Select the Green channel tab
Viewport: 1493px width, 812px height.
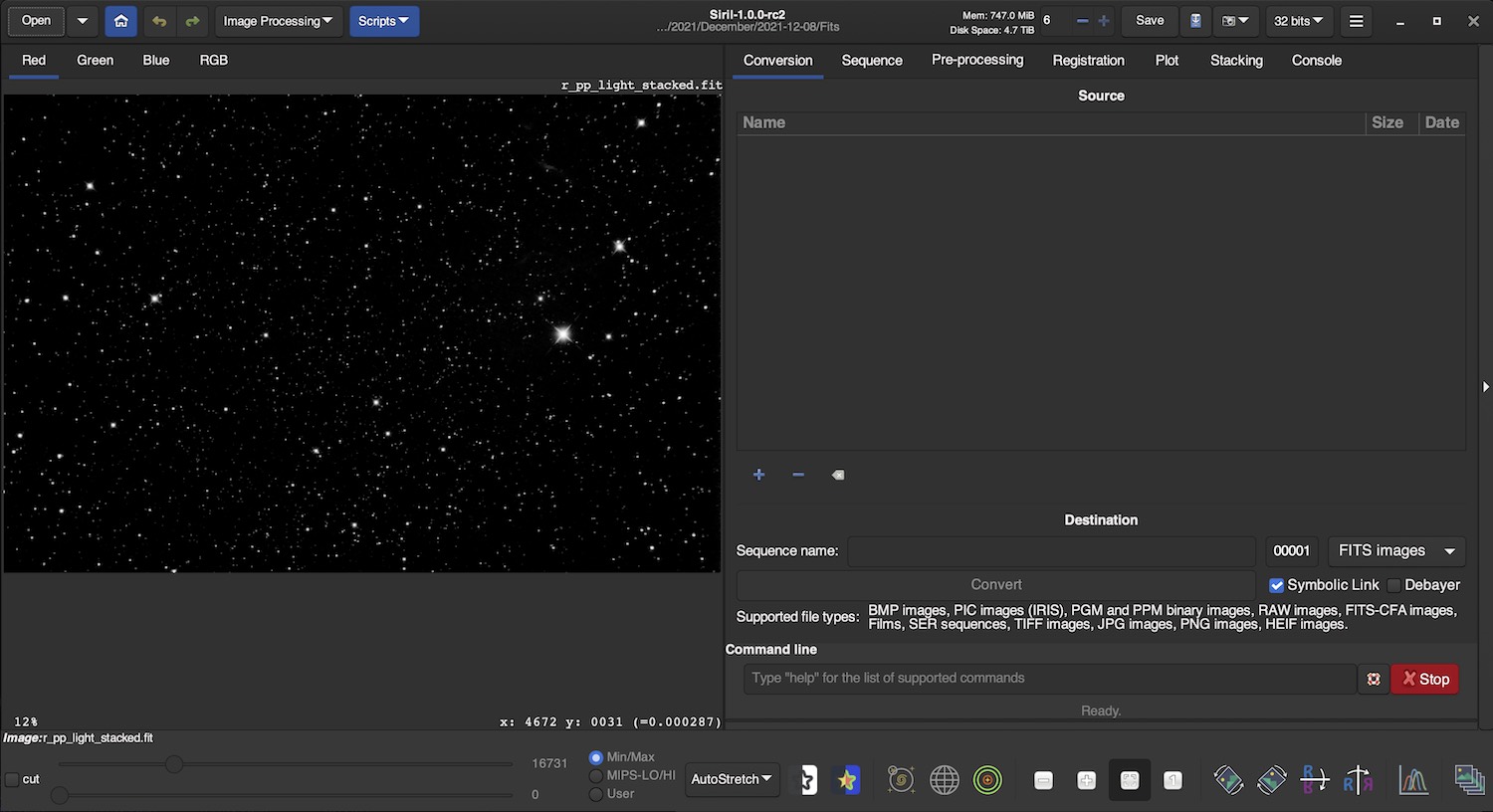[95, 61]
